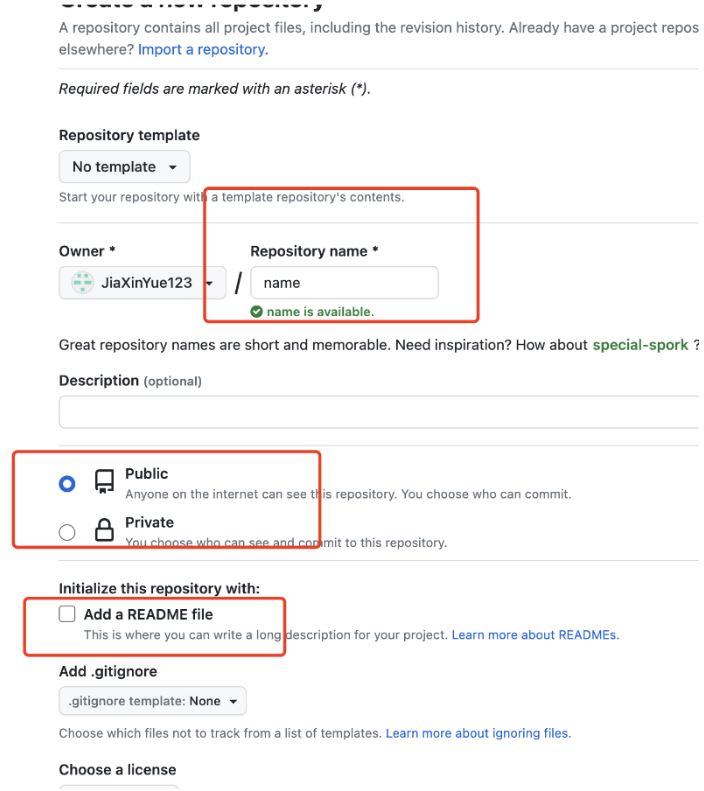Screen dimensions: 704x791
Task: Enable the Add a README file checkbox
Action: tap(67, 614)
